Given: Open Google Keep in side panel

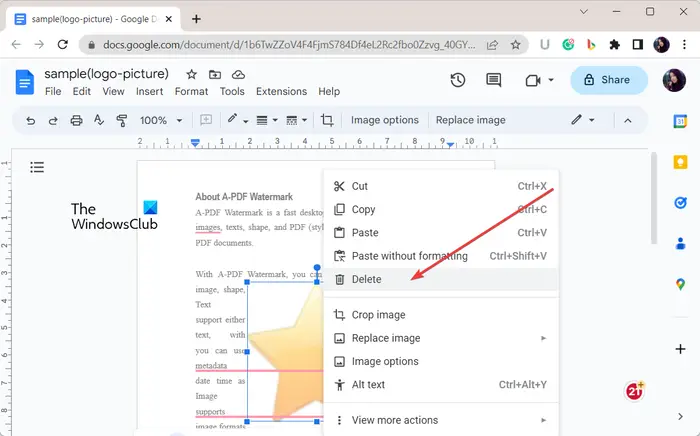Looking at the screenshot, I should tap(680, 162).
